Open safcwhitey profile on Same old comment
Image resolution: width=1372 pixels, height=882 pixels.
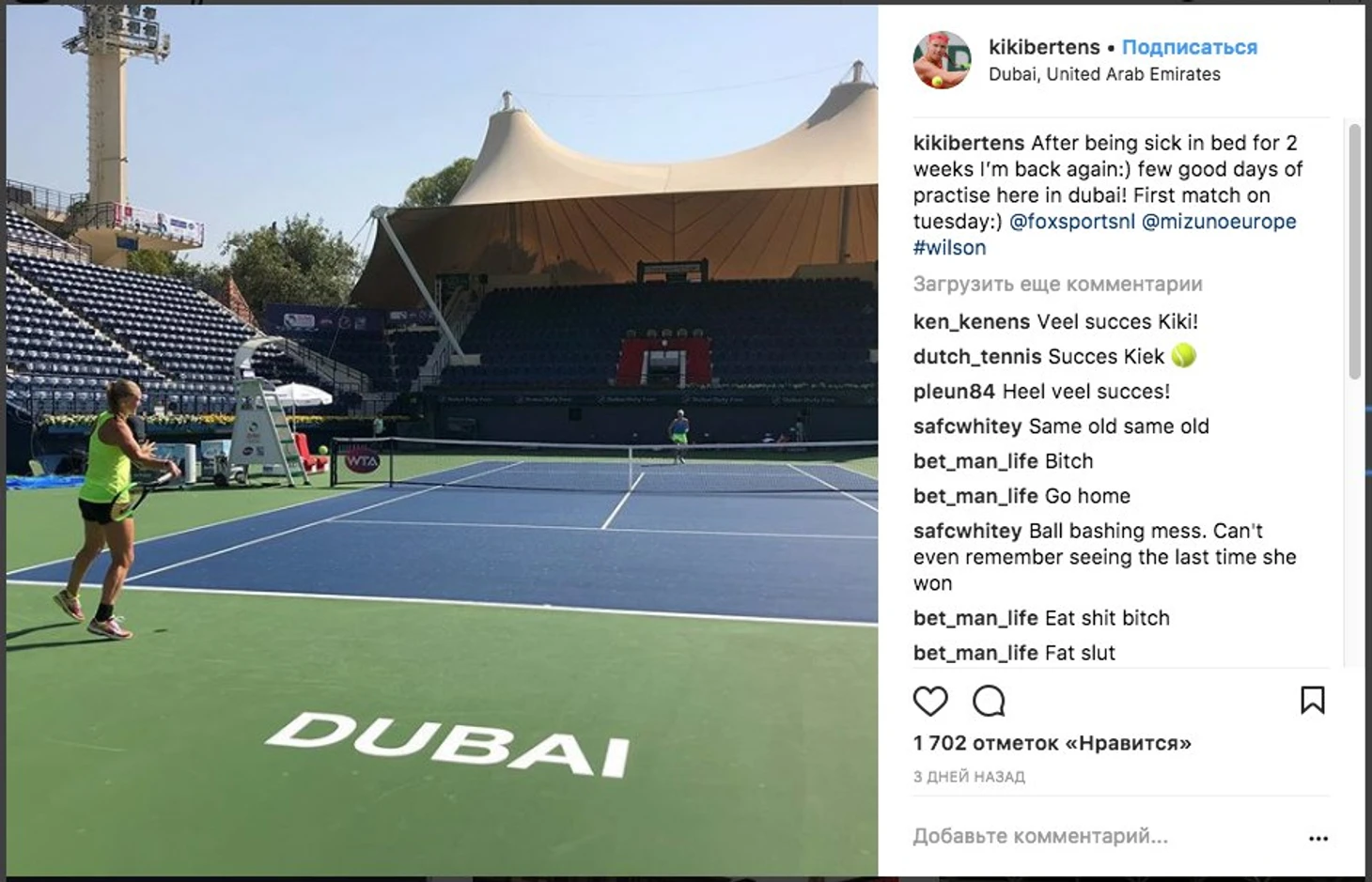967,426
